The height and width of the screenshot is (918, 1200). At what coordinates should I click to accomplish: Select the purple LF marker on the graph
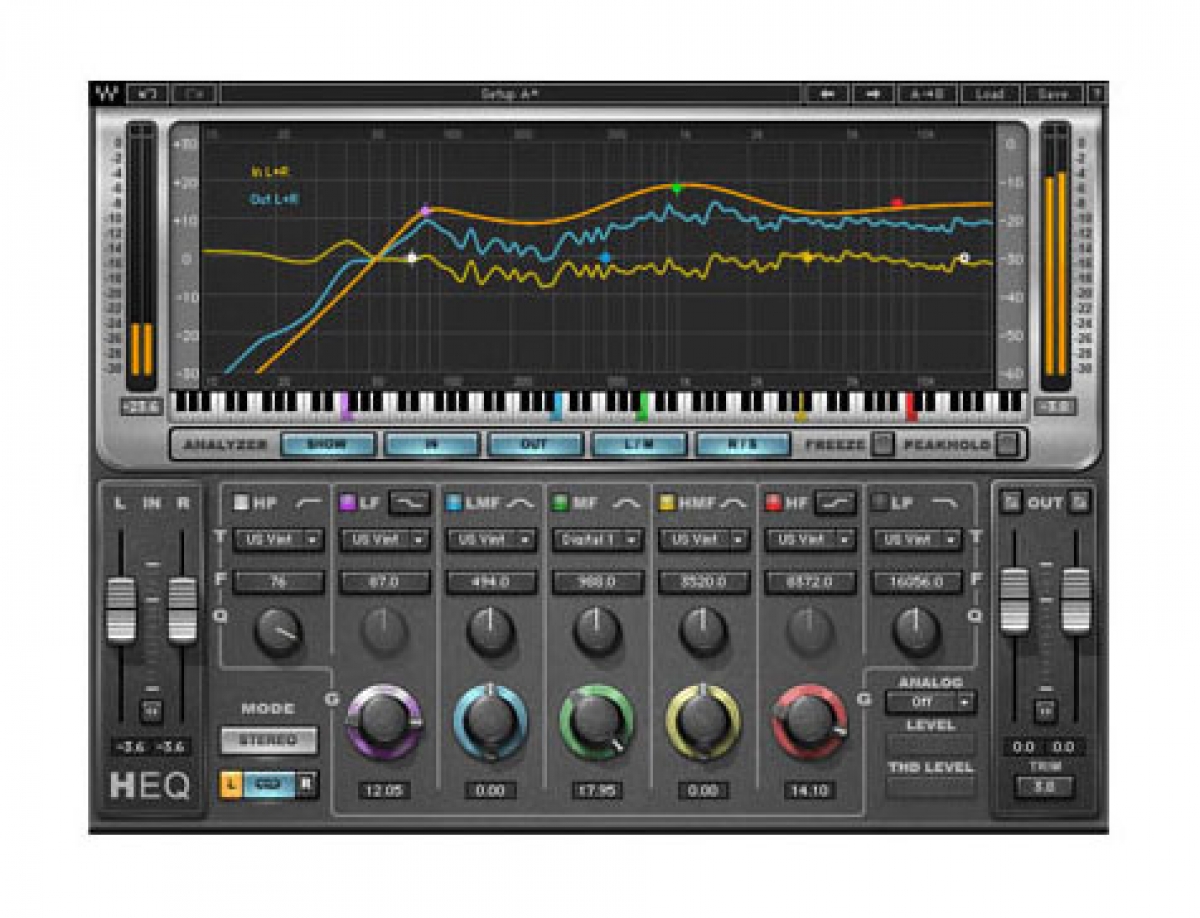click(425, 211)
